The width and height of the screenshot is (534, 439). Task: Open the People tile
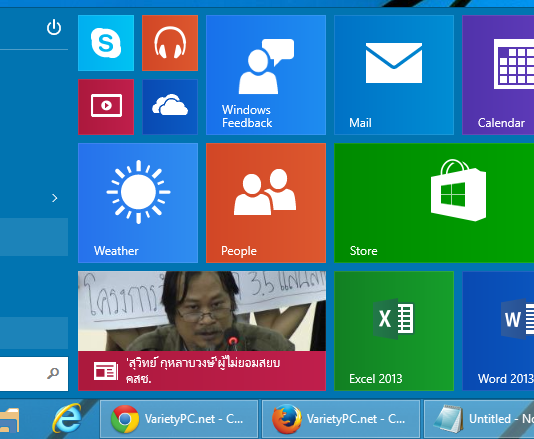(x=266, y=203)
